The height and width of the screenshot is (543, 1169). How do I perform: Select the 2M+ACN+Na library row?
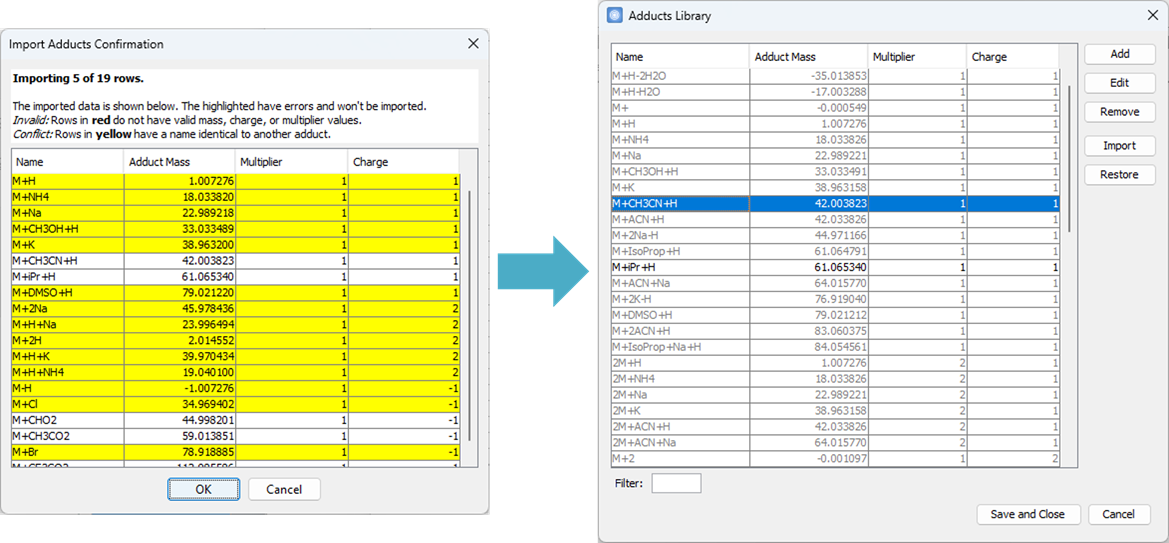[x=680, y=442]
